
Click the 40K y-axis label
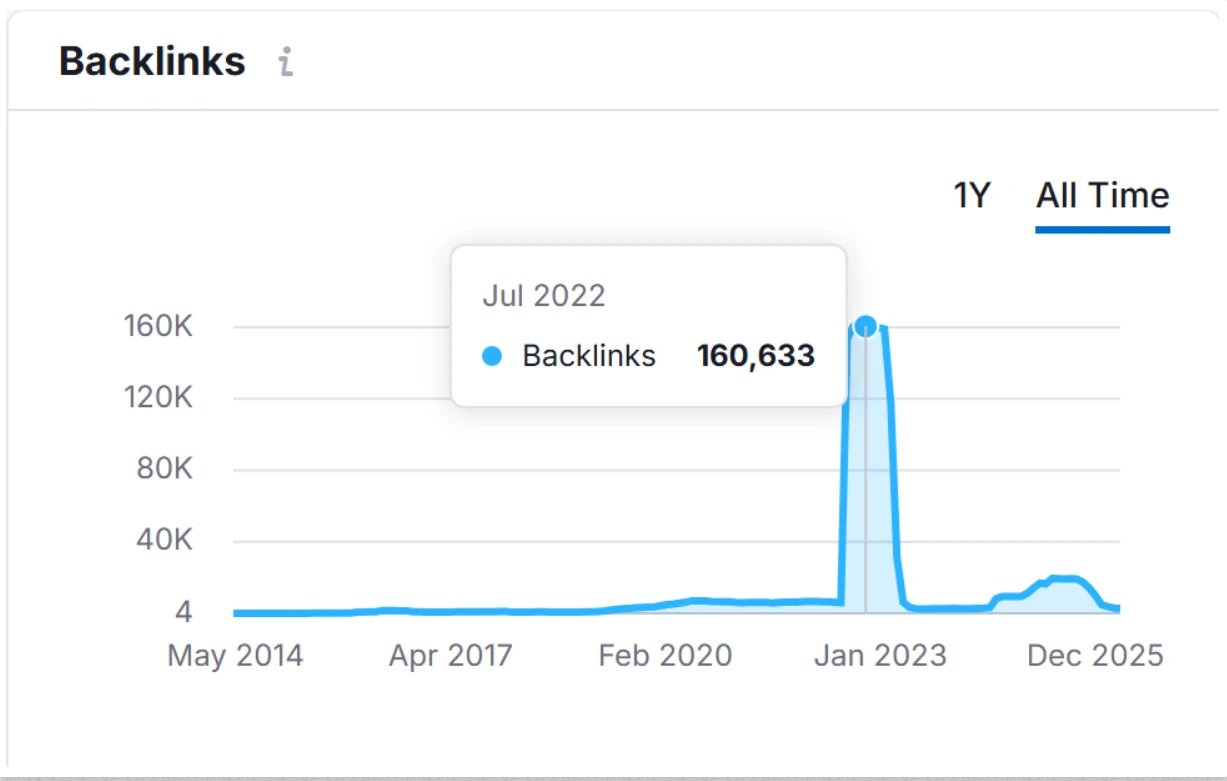pyautogui.click(x=166, y=541)
